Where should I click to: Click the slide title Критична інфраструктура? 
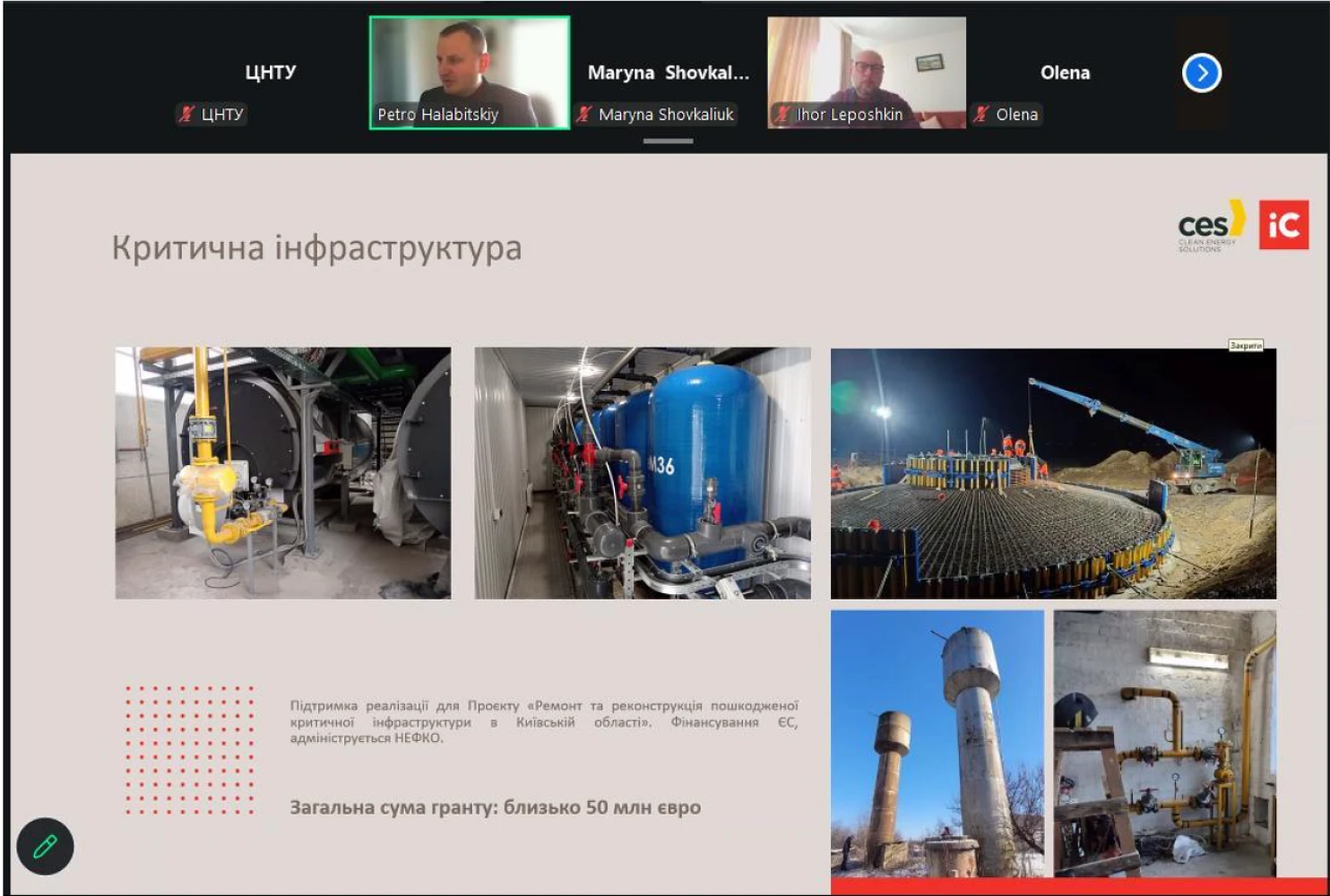pos(316,248)
